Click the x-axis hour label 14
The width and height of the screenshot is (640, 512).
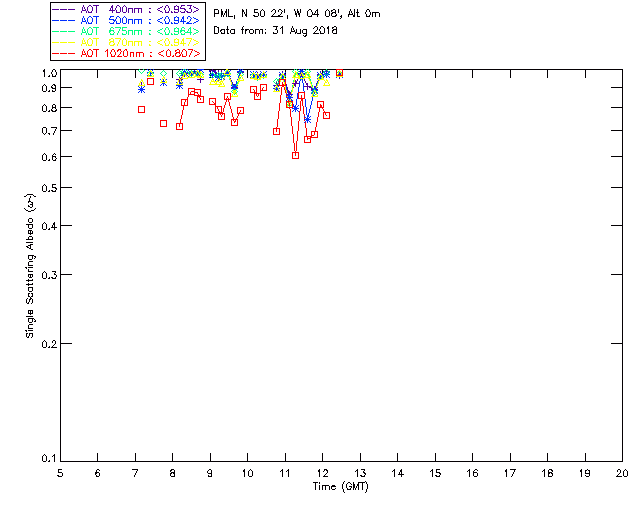pos(398,473)
